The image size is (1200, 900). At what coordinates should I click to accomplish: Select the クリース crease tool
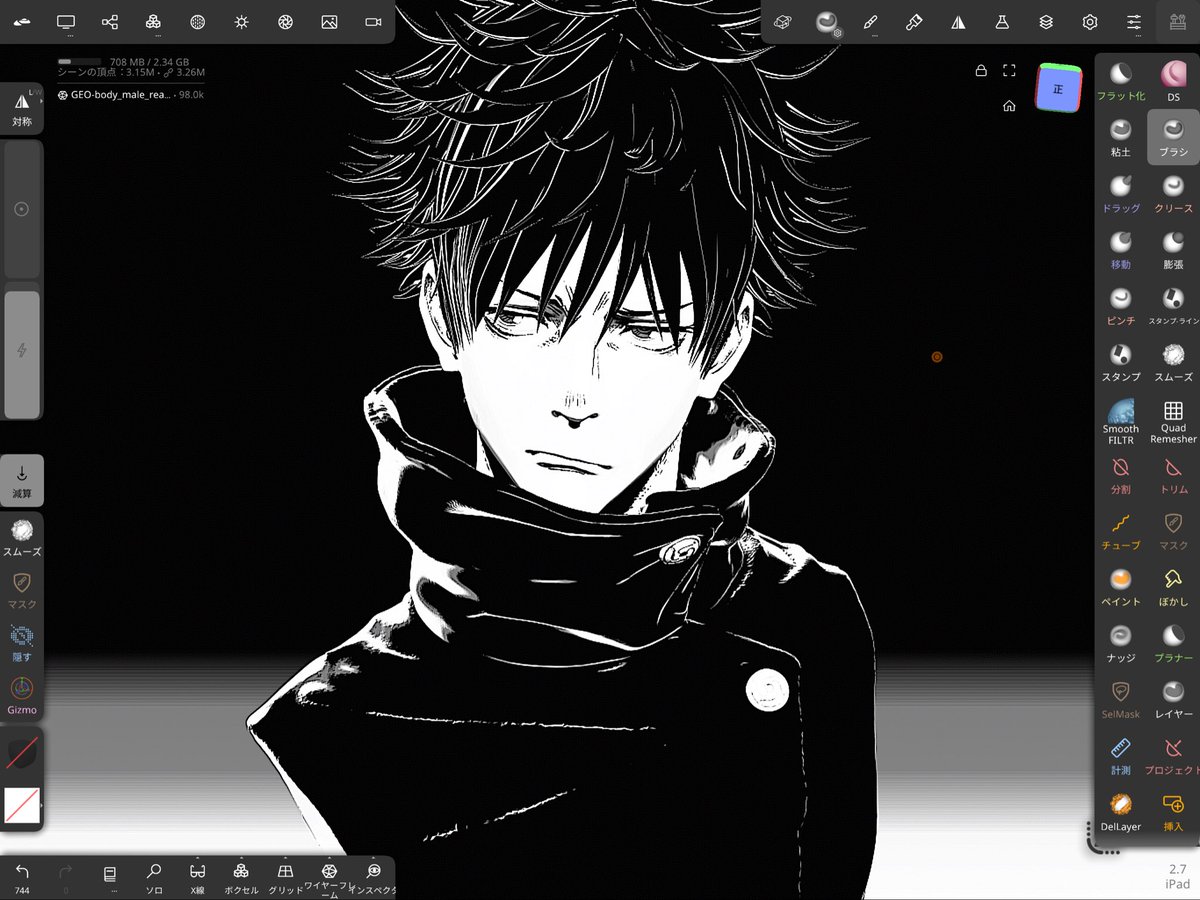1173,192
